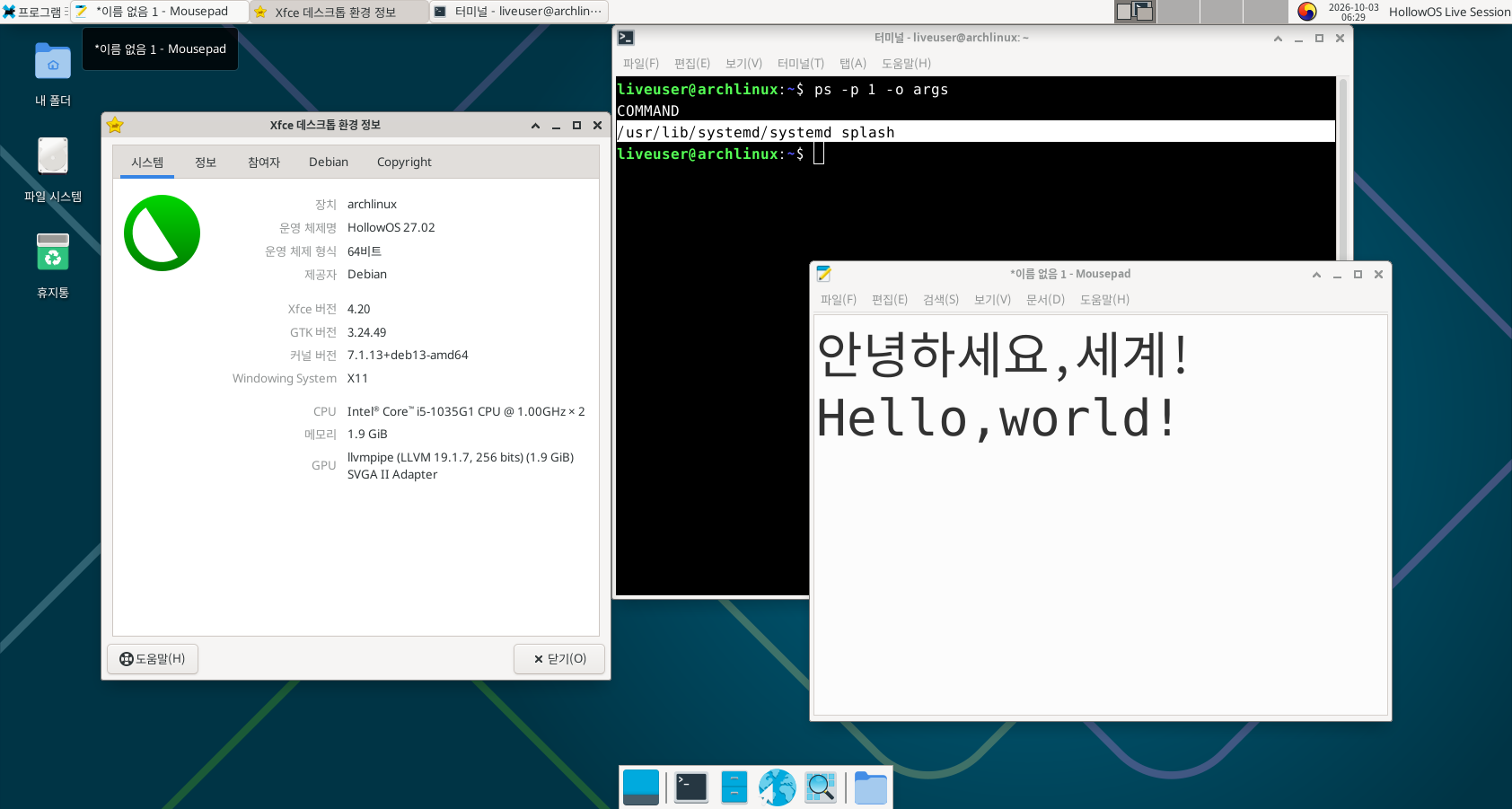Open terminal 편집(E) menu

coord(692,64)
